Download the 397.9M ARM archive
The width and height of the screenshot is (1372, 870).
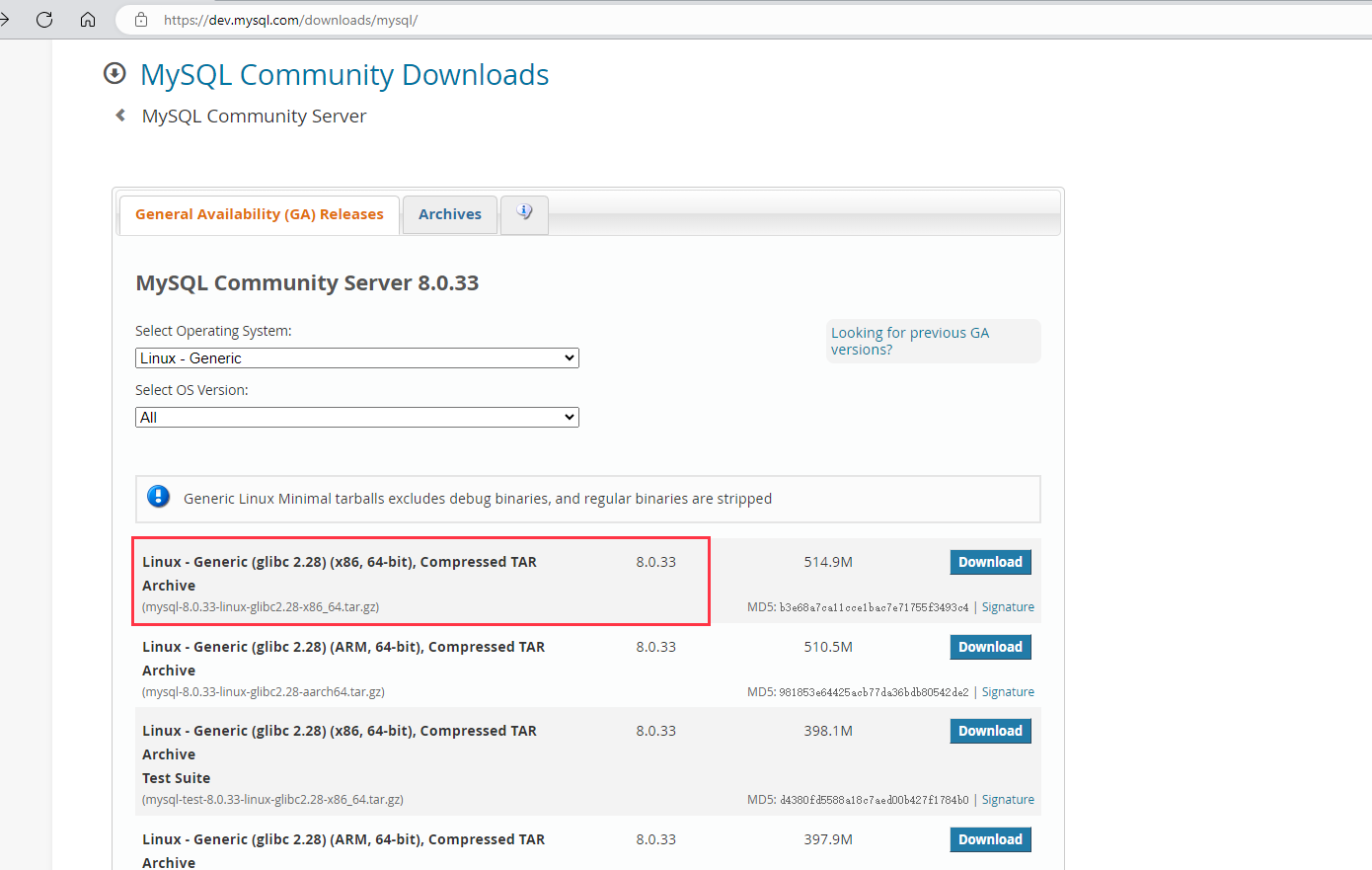pyautogui.click(x=990, y=839)
